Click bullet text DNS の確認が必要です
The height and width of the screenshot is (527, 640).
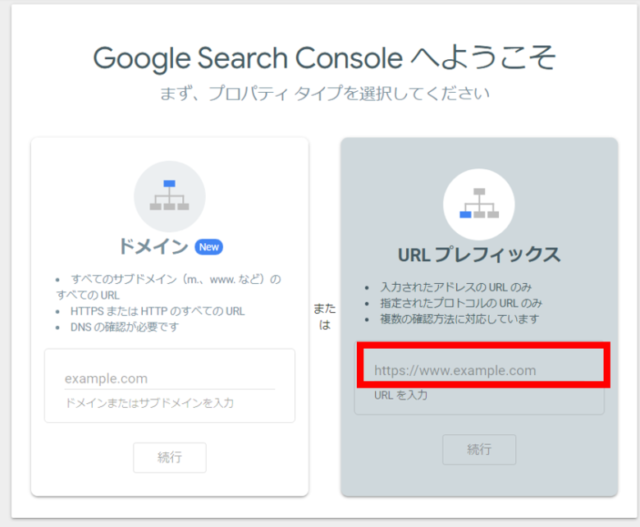(x=124, y=327)
